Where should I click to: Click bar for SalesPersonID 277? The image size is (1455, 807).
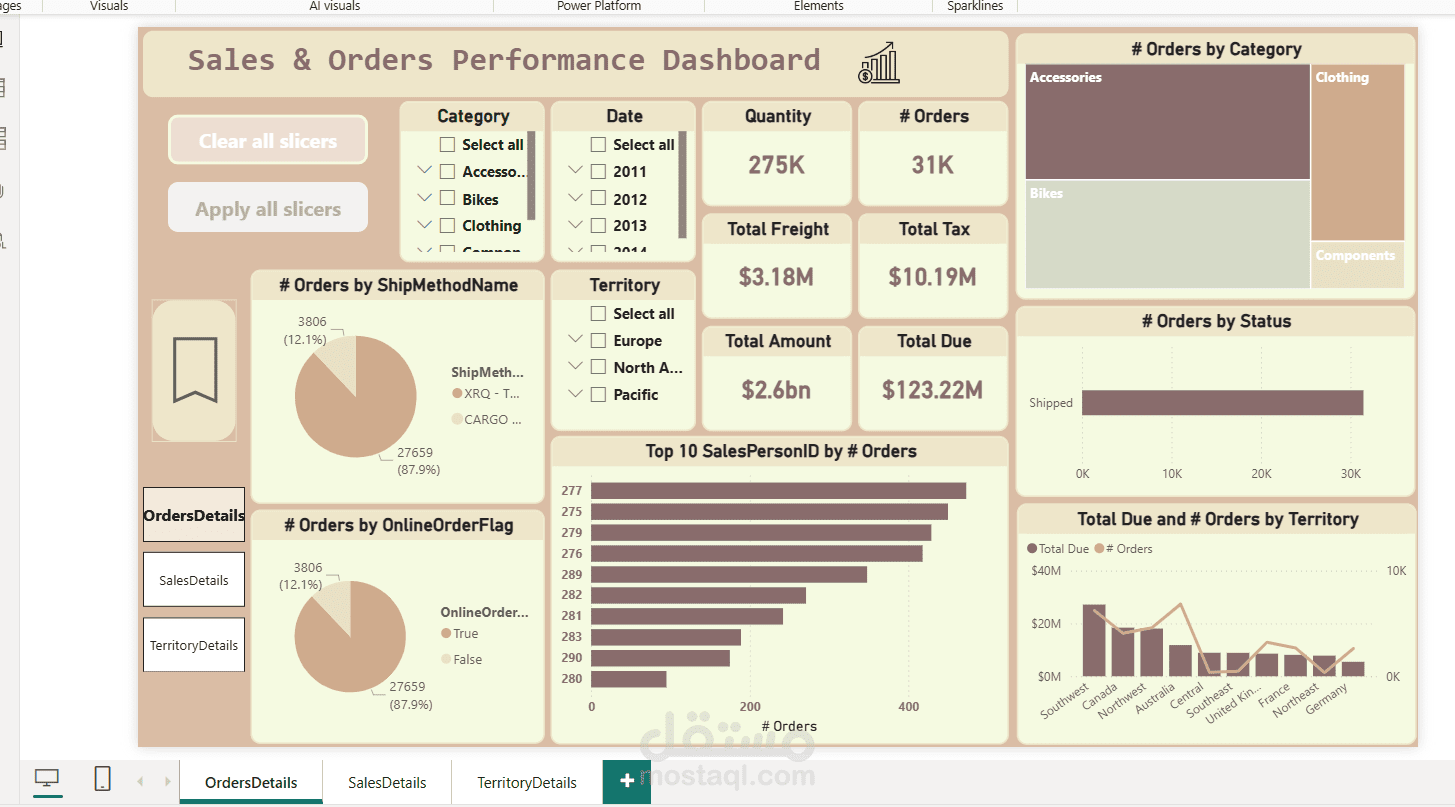pyautogui.click(x=778, y=491)
